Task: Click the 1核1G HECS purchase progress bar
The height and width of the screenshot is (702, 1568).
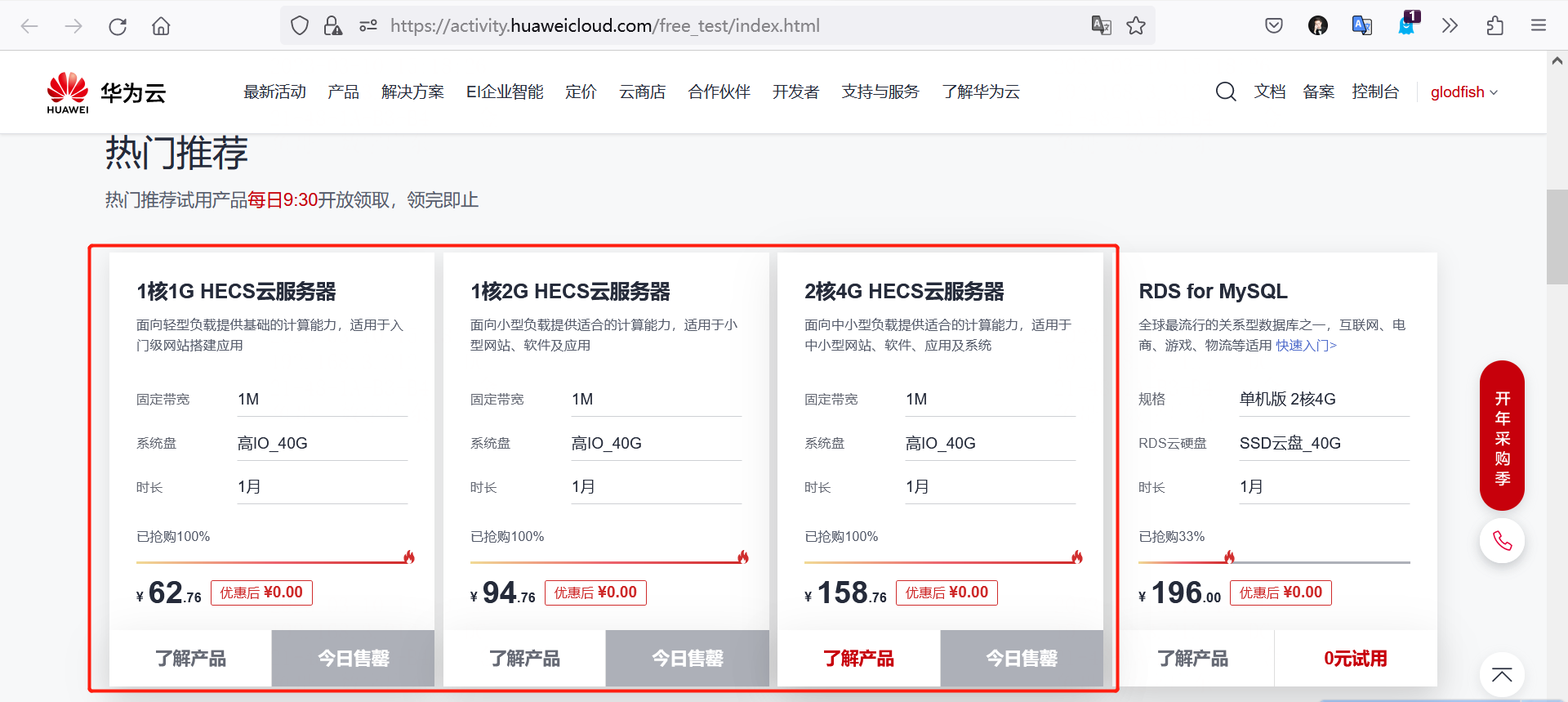Action: coord(275,561)
